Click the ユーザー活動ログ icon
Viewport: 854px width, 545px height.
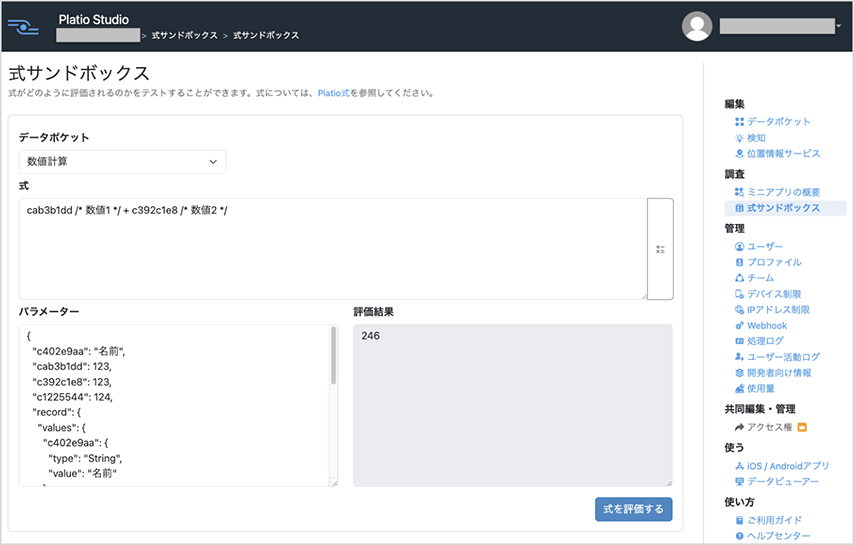tap(739, 357)
